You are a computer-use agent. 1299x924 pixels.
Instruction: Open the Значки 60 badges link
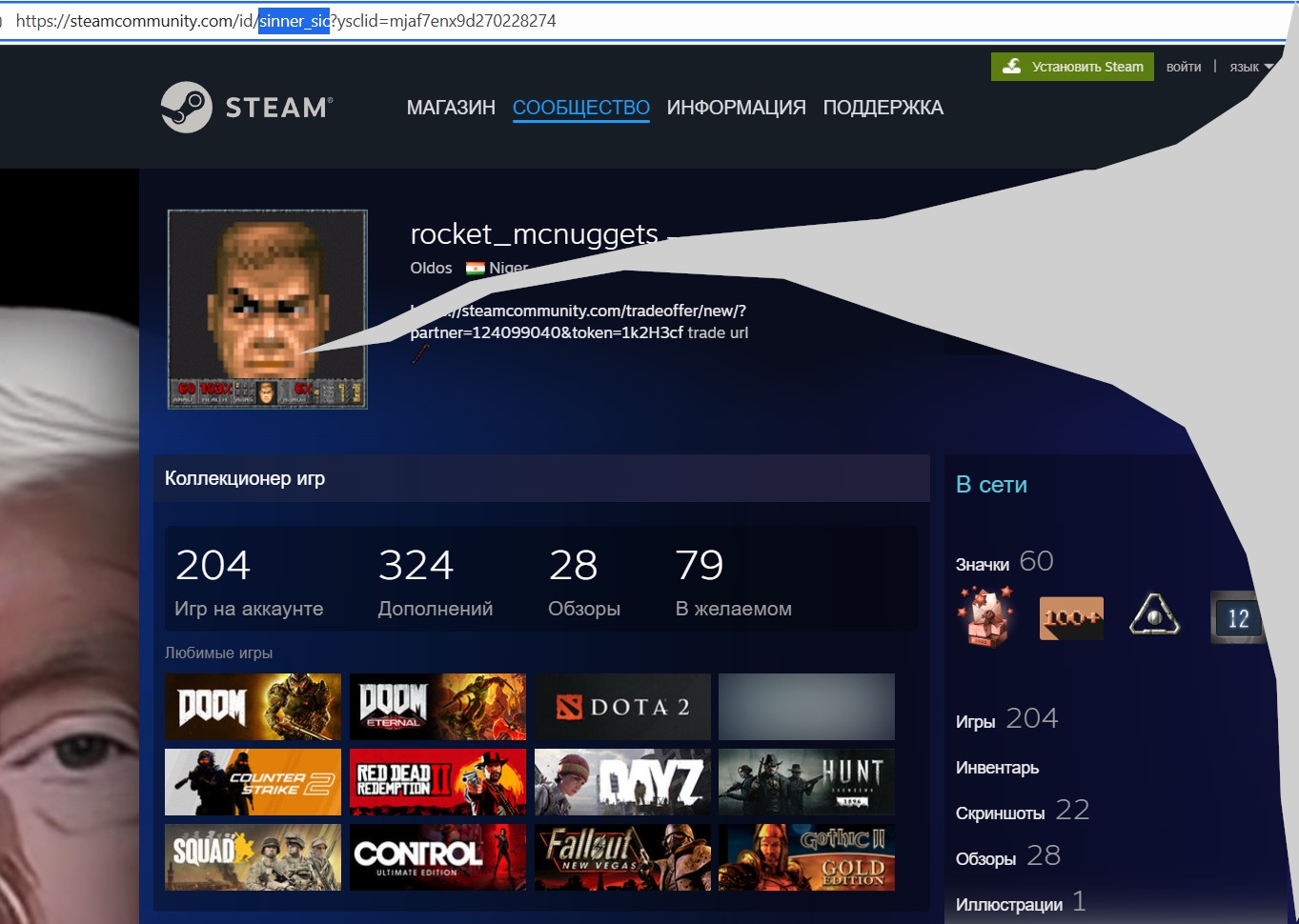[x=1005, y=562]
